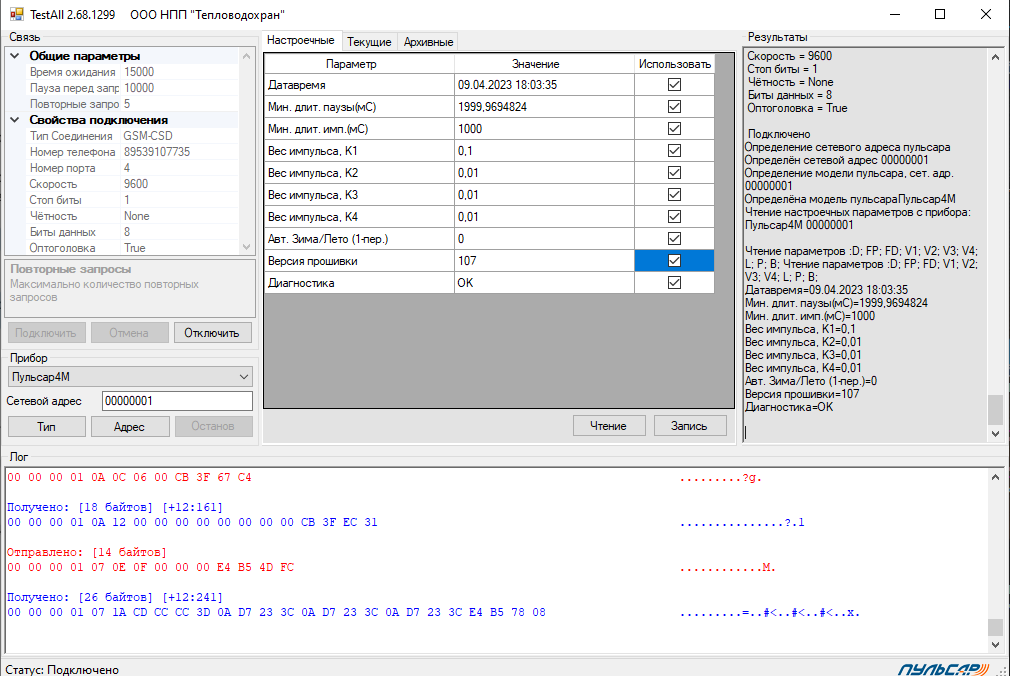Toggle the Вес импульса, К4 checkbox
The width and height of the screenshot is (1010, 676).
coord(674,217)
